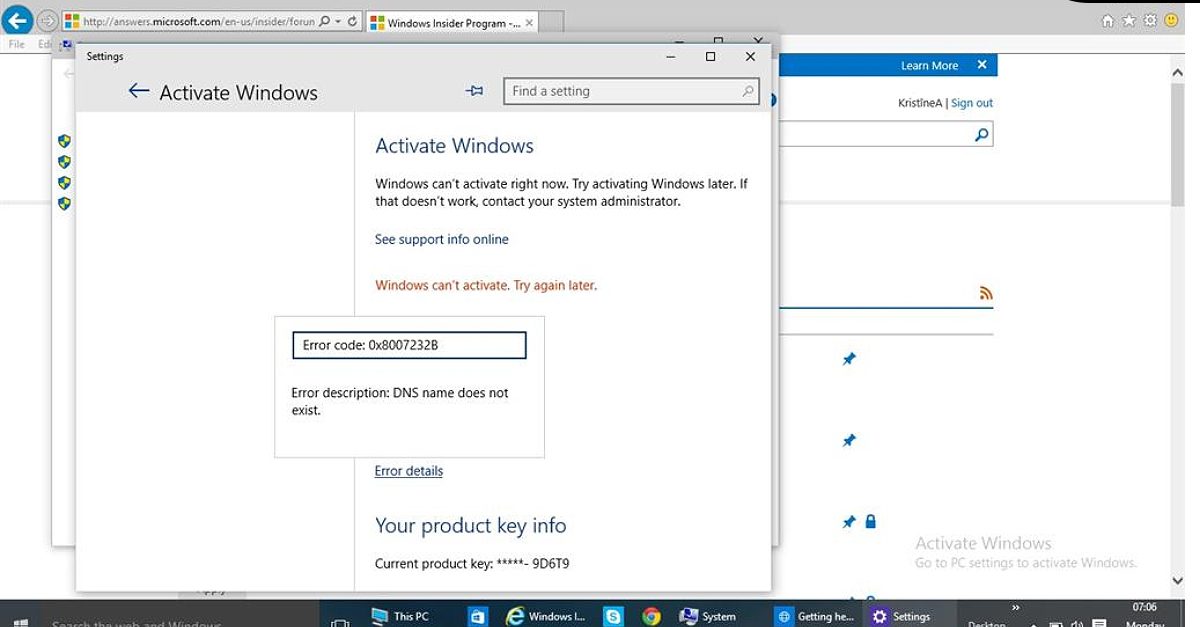Click the Error details link
1200x627 pixels.
tap(408, 471)
